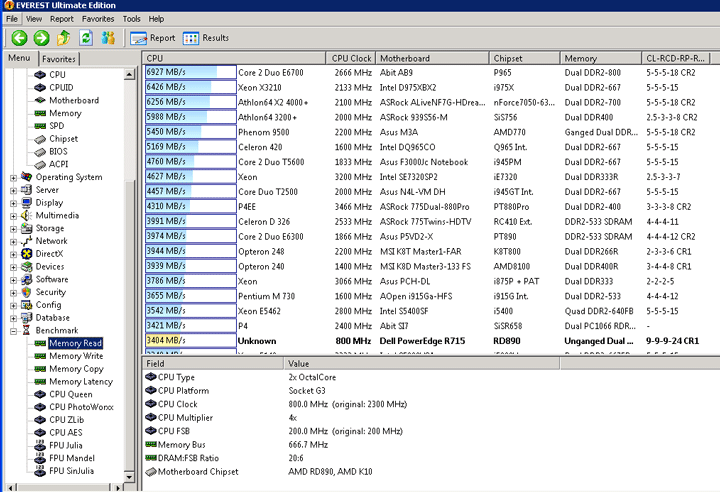Expand the Multimedia node
Viewport: 720px width, 492px height.
point(13,216)
